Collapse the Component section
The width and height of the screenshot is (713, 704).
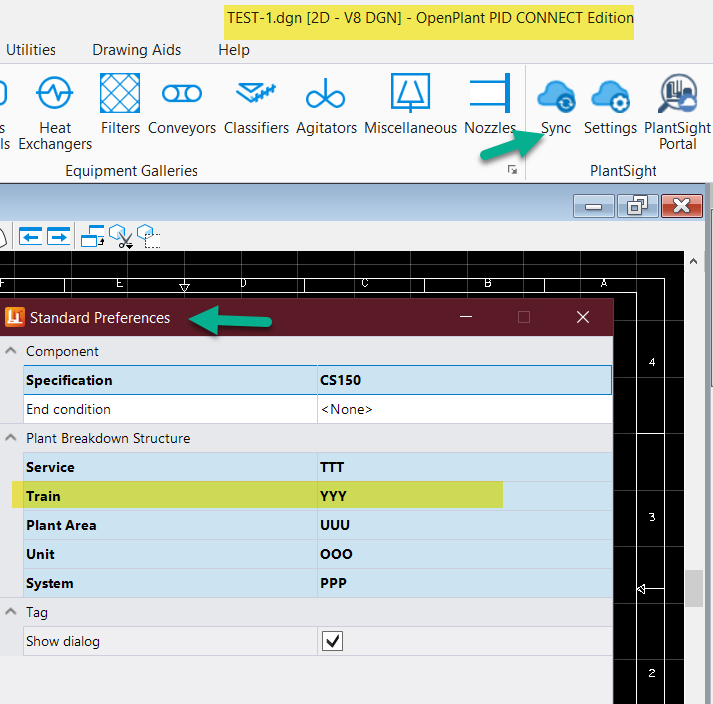(x=11, y=351)
